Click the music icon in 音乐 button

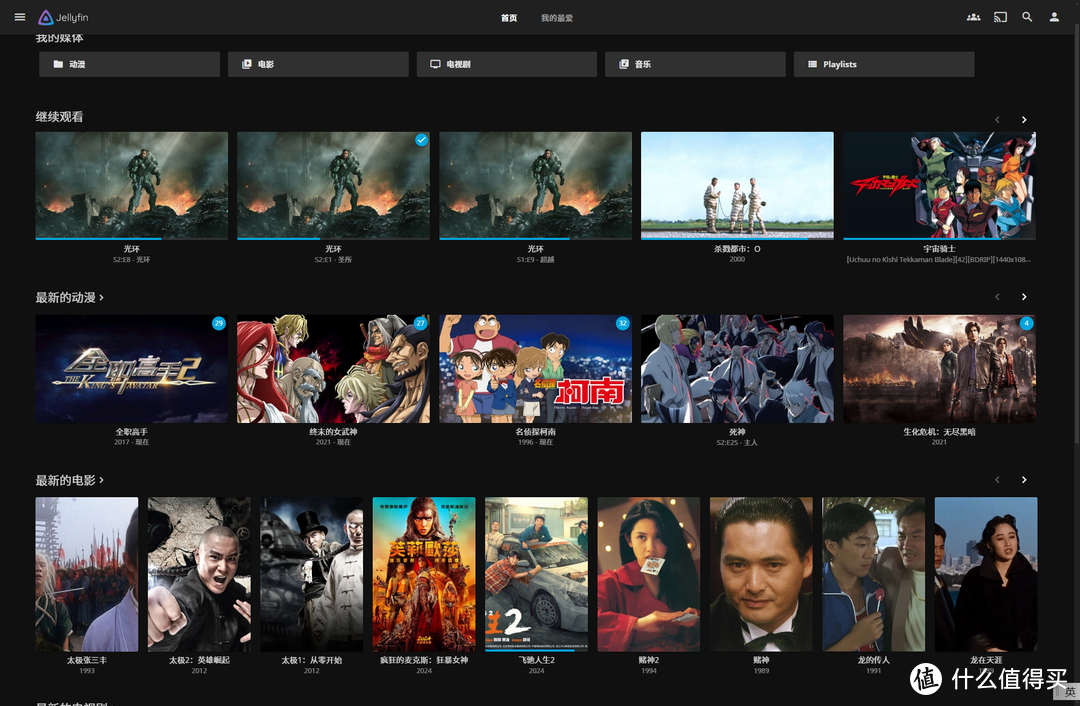coord(623,64)
